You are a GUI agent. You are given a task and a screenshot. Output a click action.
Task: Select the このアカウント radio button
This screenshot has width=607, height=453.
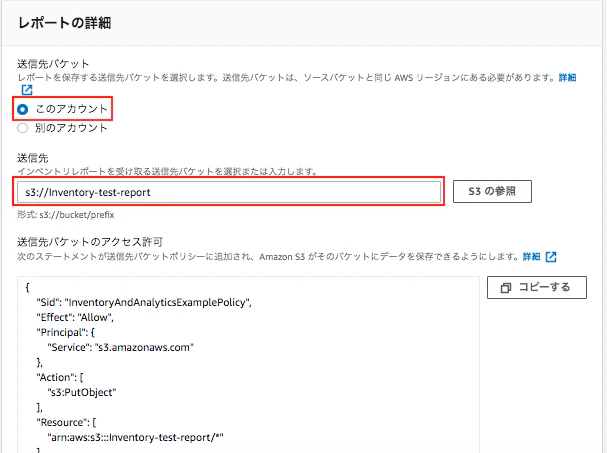[22, 110]
